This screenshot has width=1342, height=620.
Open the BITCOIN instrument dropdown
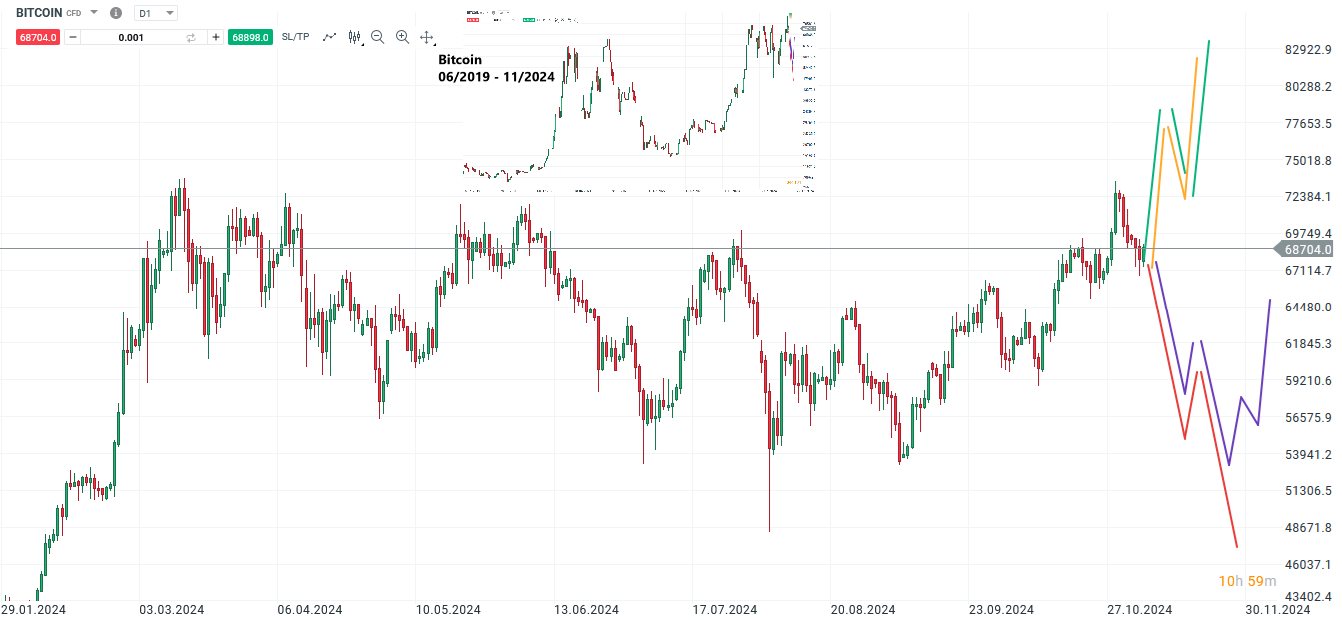point(93,13)
